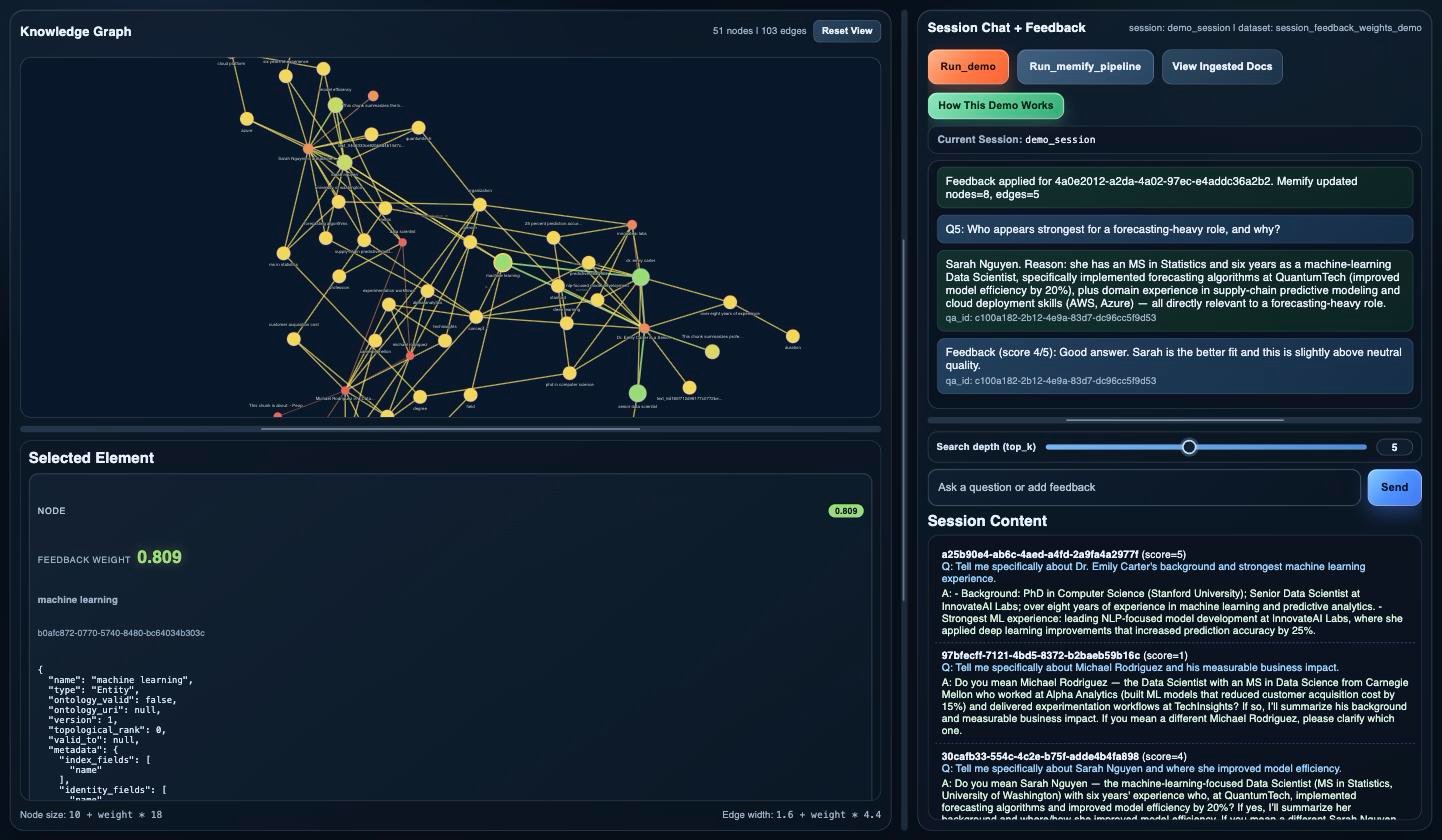Click session entry 97bfecff-7121-4bd5-8372-b2baeb59b16c
1442x840 pixels.
pos(1040,655)
